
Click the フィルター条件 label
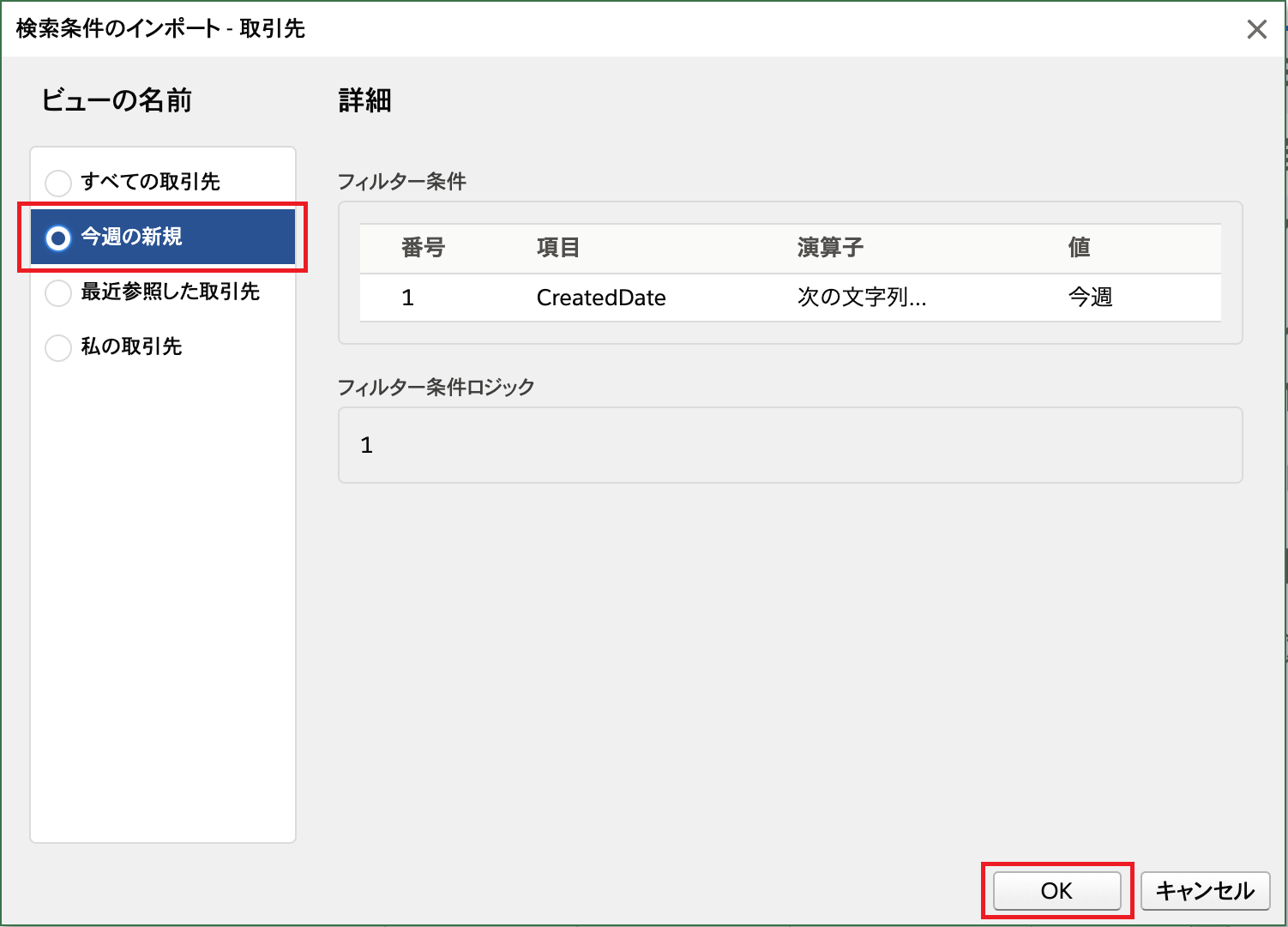point(402,182)
